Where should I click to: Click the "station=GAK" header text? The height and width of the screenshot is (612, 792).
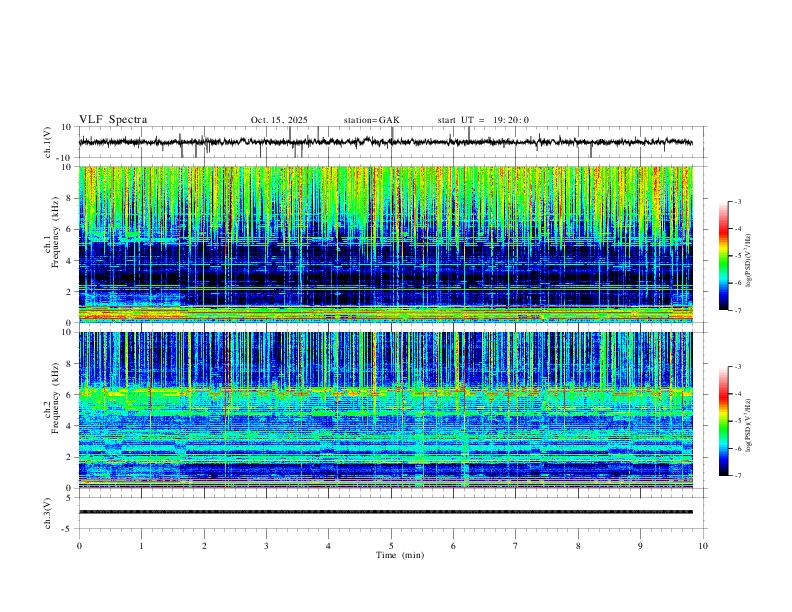(371, 120)
